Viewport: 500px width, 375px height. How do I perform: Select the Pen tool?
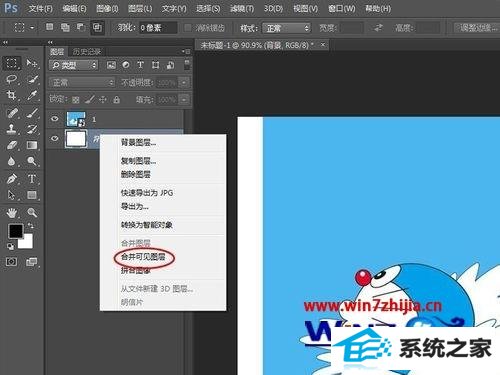tap(12, 179)
